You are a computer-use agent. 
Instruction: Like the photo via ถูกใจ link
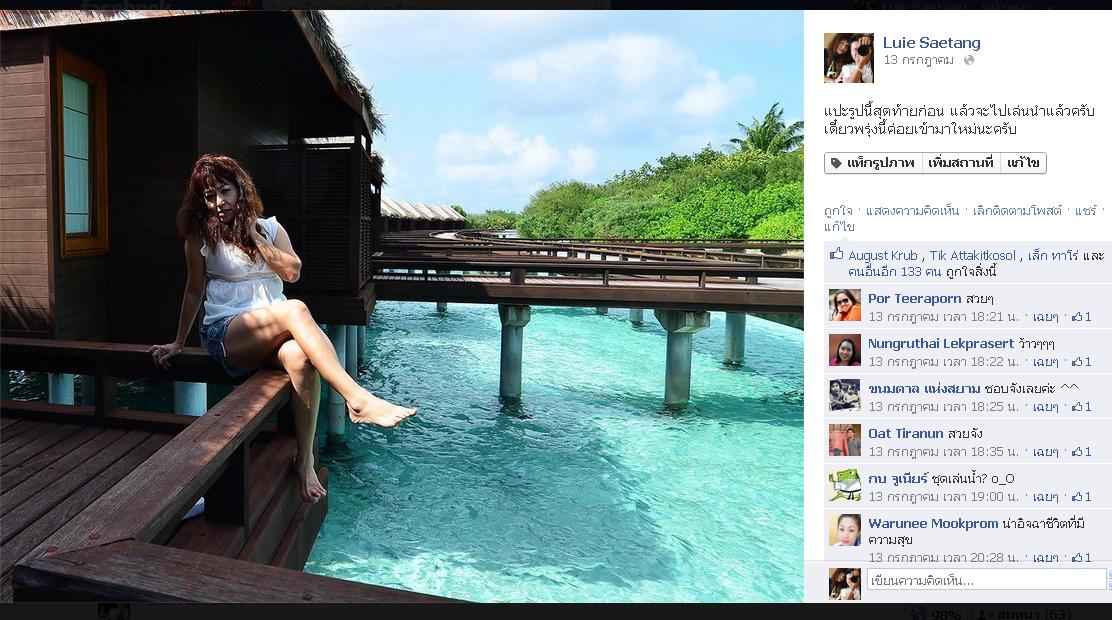(x=838, y=211)
